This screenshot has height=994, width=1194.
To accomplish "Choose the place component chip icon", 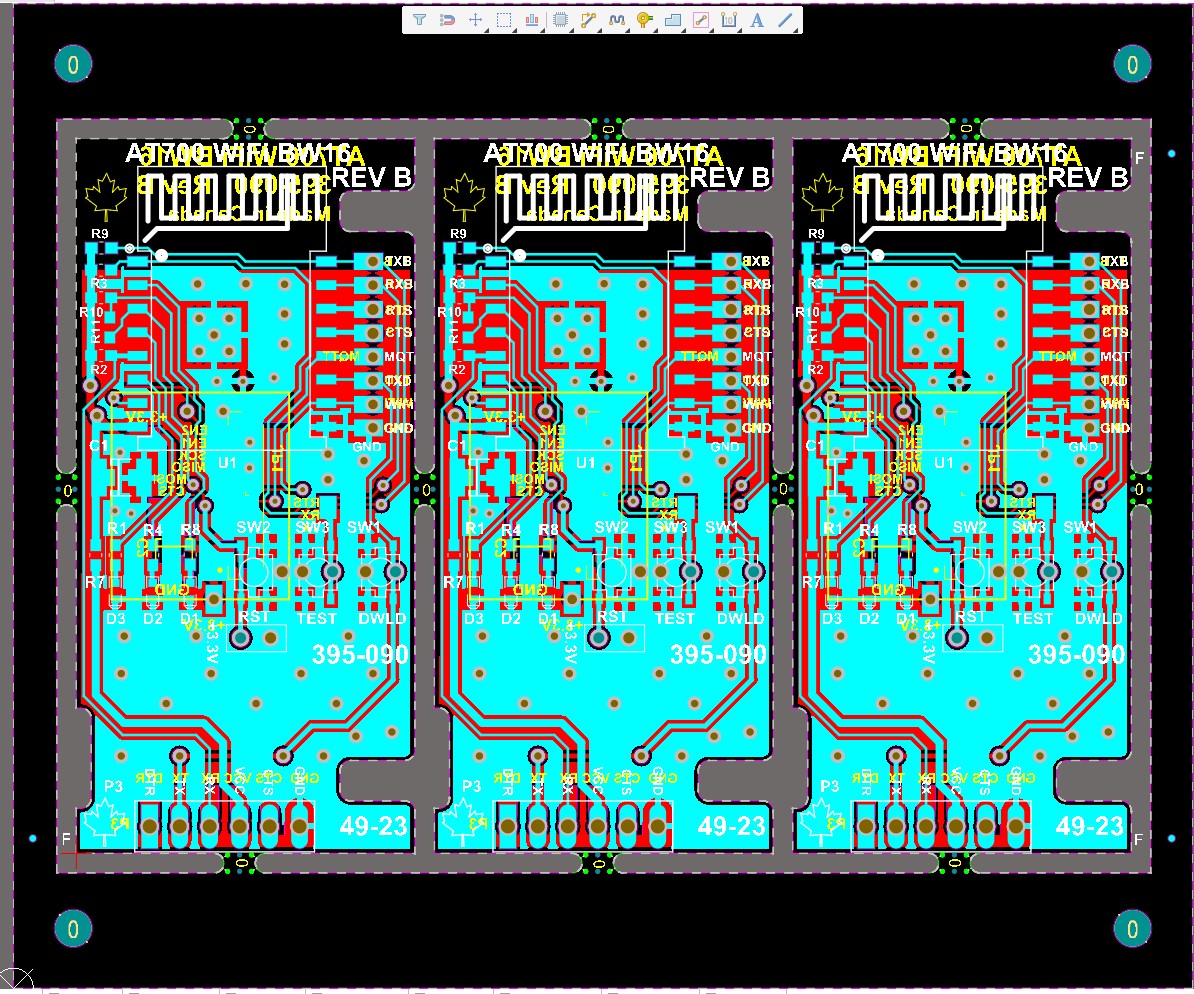I will (x=560, y=19).
